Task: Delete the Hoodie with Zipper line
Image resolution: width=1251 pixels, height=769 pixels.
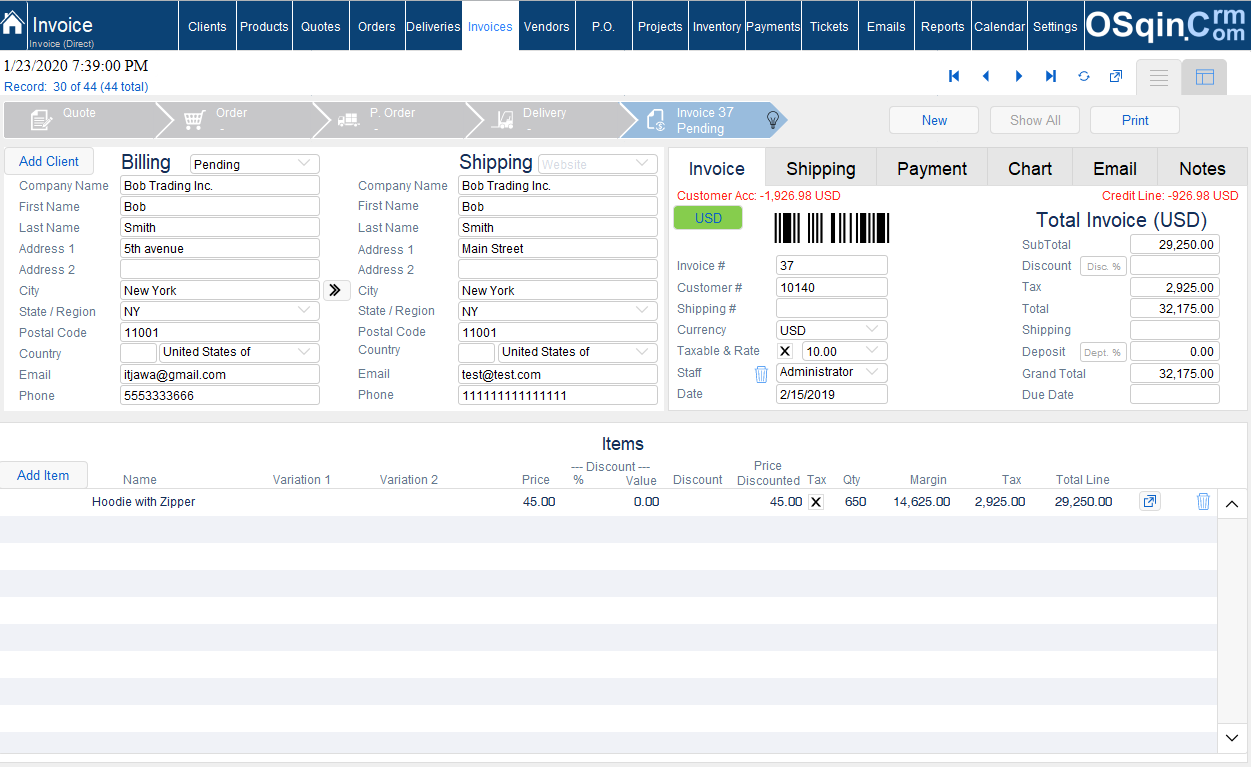Action: [1203, 502]
